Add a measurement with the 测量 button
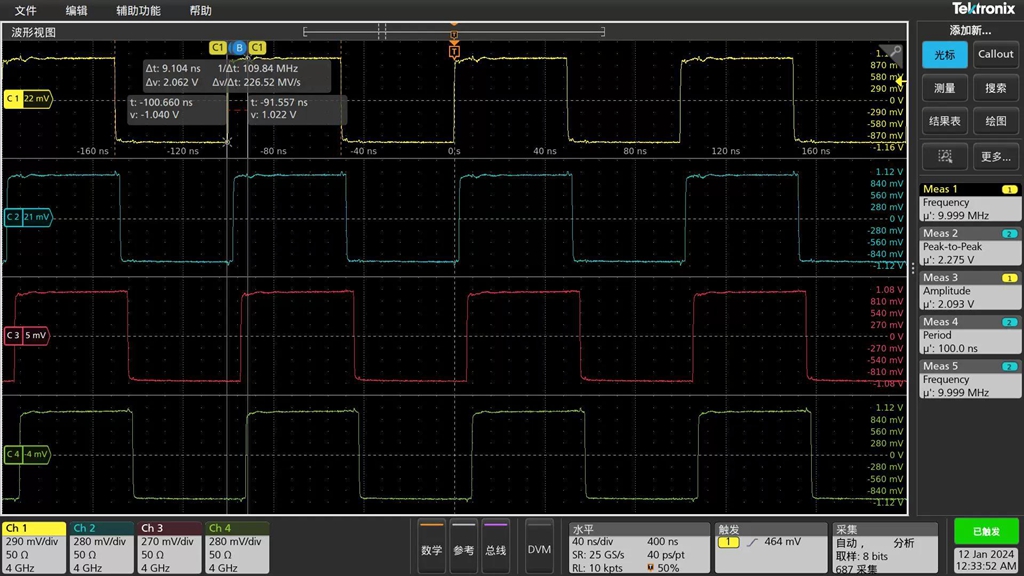1024x576 pixels. (x=944, y=88)
